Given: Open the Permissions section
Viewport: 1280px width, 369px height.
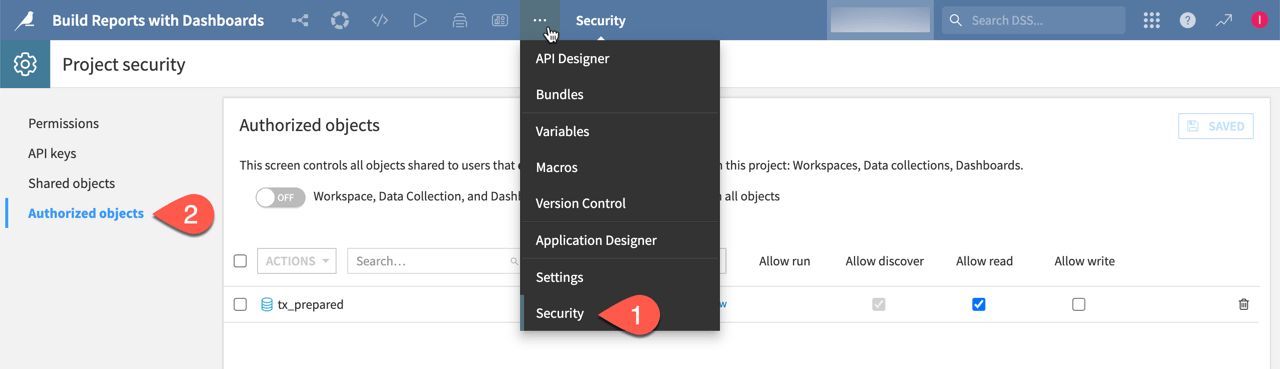Looking at the screenshot, I should pyautogui.click(x=63, y=123).
